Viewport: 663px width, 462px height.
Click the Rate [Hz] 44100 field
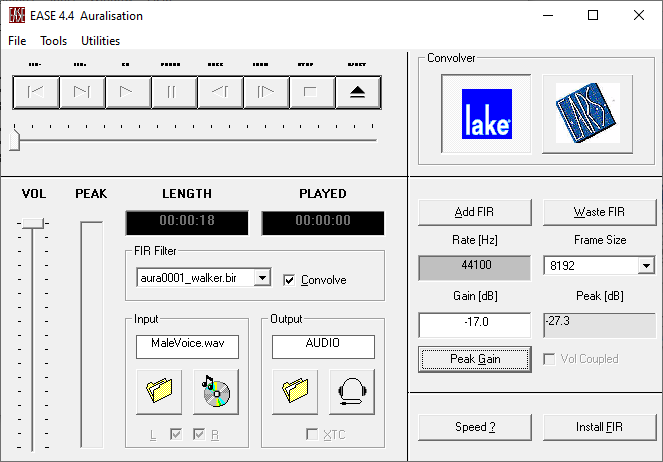474,267
